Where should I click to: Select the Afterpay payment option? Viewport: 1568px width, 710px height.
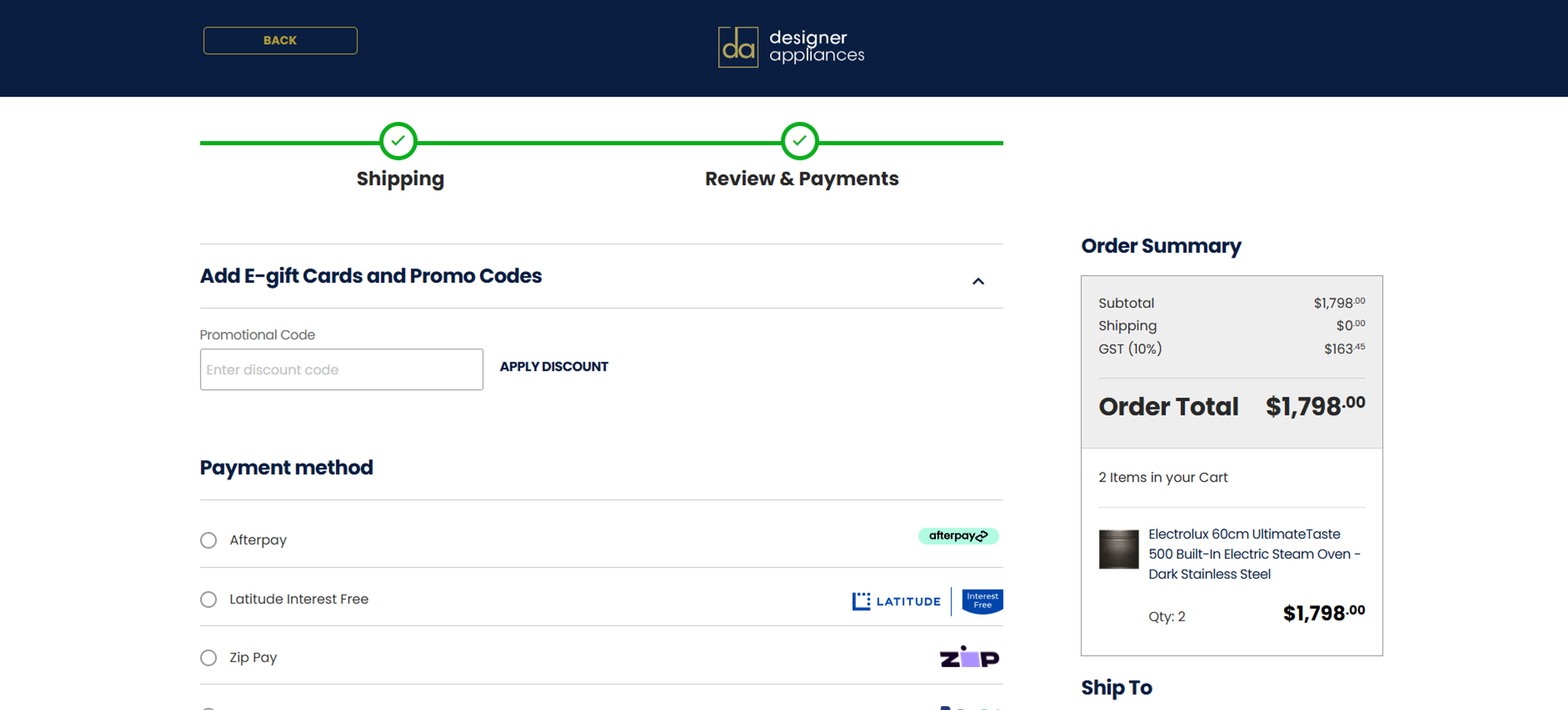(x=209, y=540)
